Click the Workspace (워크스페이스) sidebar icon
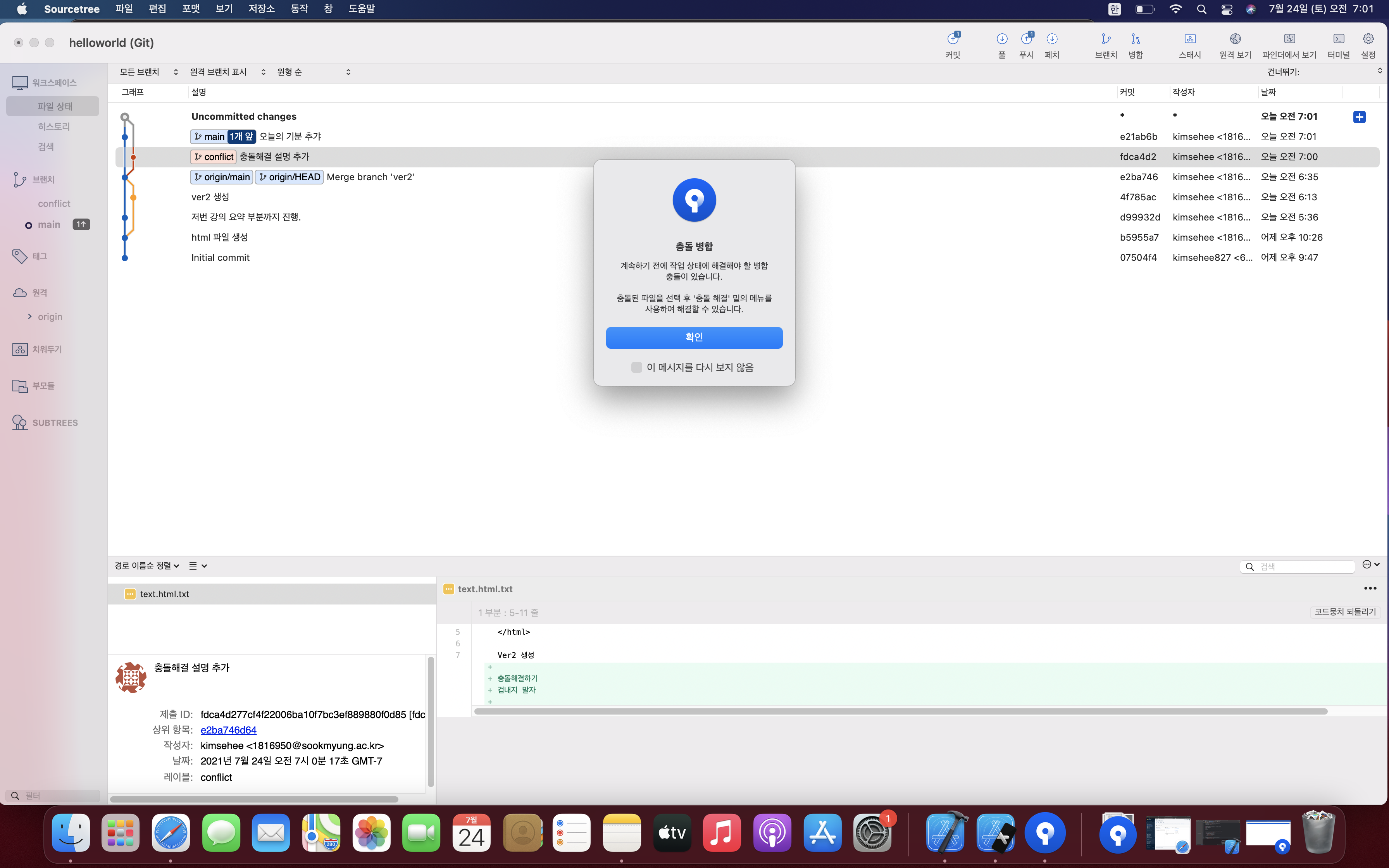 click(20, 83)
